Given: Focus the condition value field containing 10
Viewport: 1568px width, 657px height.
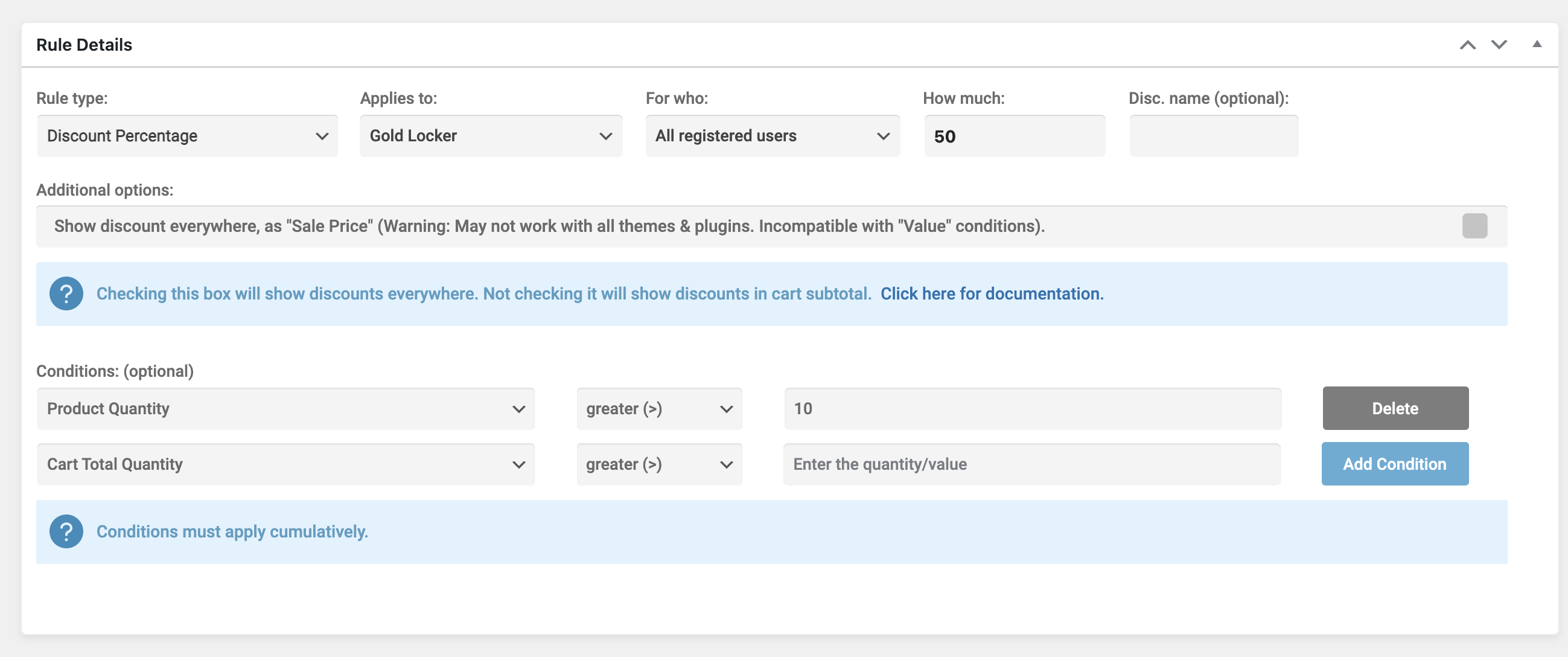Looking at the screenshot, I should (x=1032, y=409).
